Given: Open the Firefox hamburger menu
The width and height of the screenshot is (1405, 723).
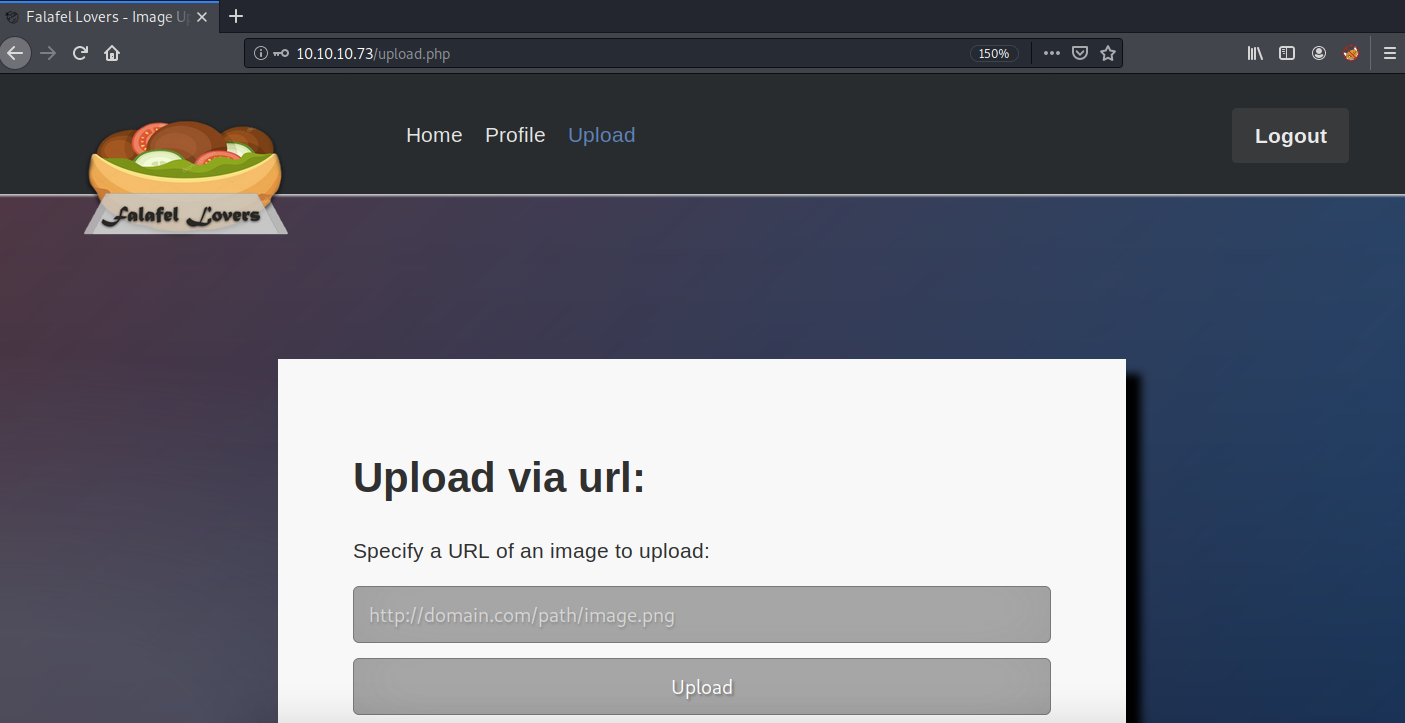Looking at the screenshot, I should pyautogui.click(x=1389, y=54).
